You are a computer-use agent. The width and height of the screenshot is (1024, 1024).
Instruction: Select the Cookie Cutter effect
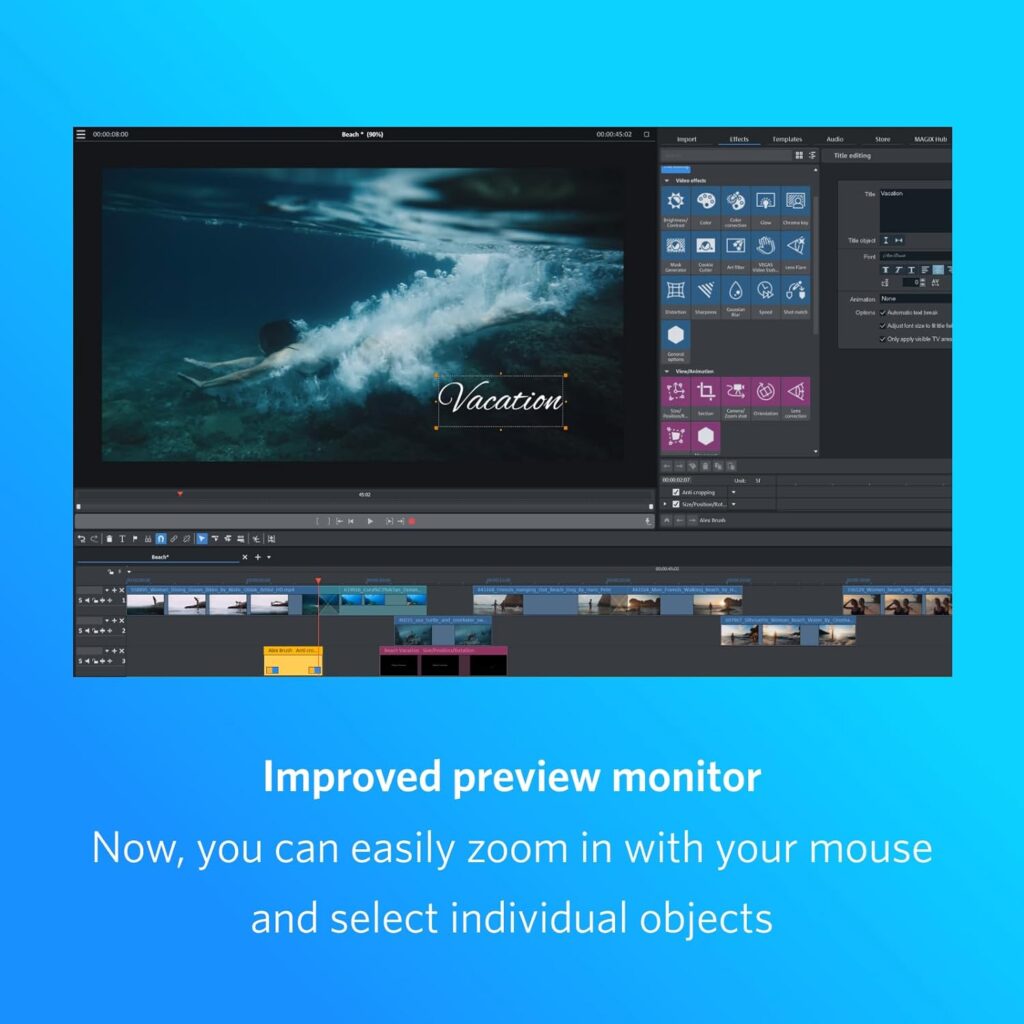click(706, 246)
